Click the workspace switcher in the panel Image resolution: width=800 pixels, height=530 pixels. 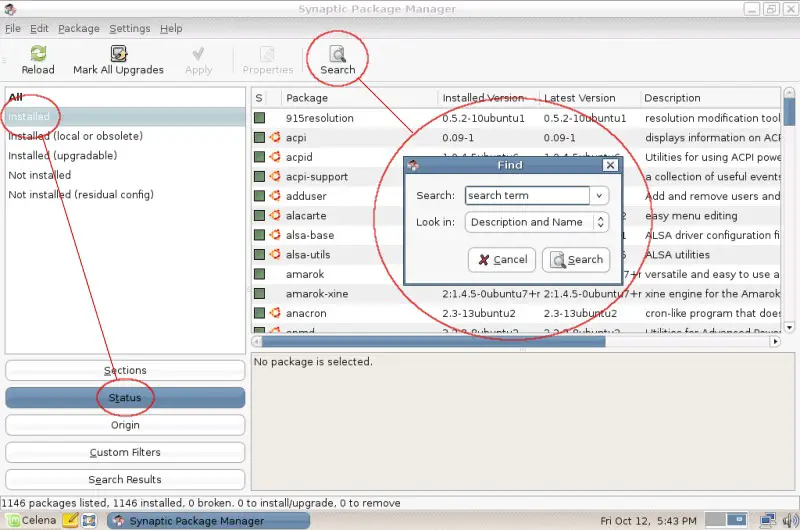[x=727, y=520]
